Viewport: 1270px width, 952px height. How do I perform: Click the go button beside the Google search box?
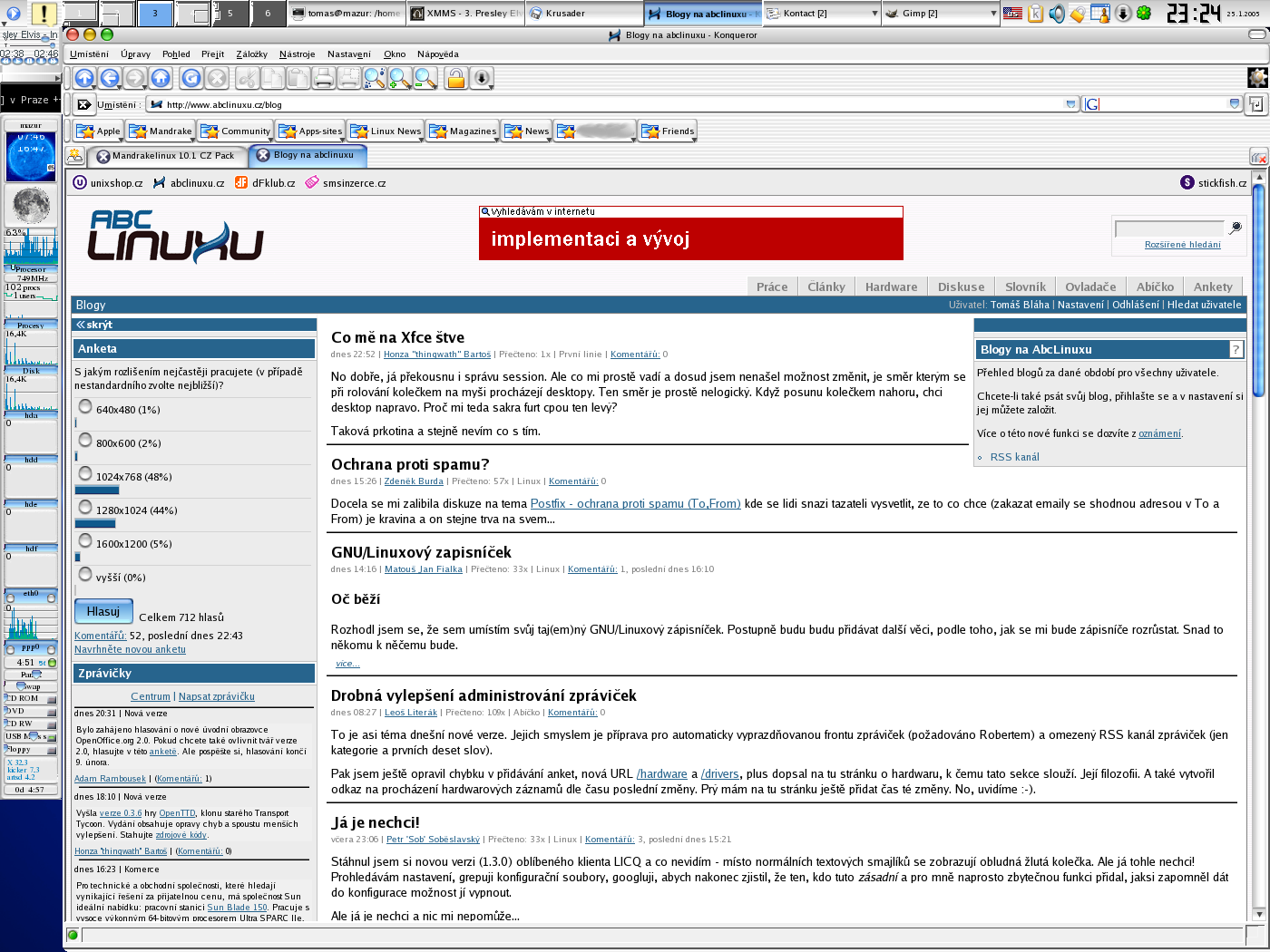pyautogui.click(x=1256, y=104)
